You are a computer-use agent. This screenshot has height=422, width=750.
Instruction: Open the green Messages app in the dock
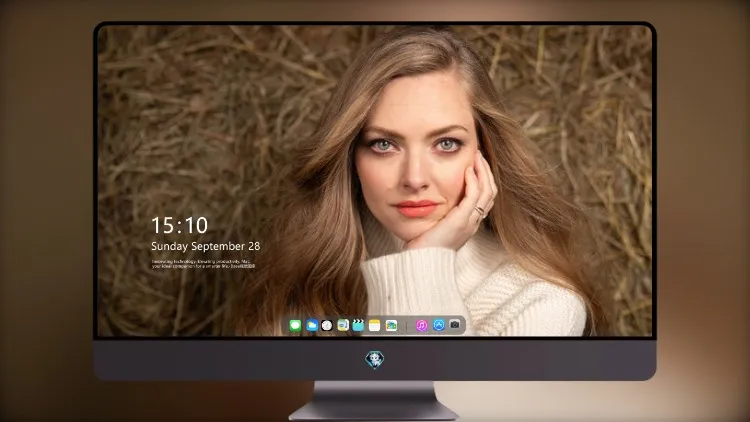tap(295, 326)
